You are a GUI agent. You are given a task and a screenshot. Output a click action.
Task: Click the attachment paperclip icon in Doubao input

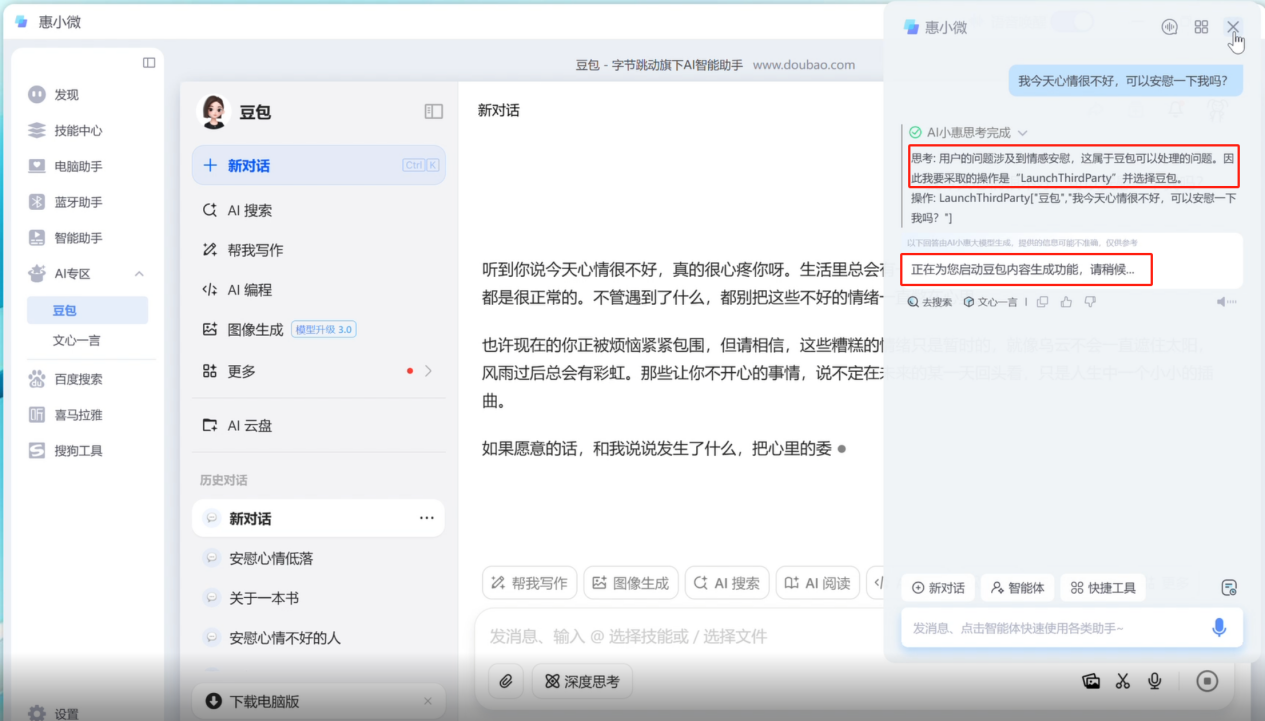click(506, 680)
